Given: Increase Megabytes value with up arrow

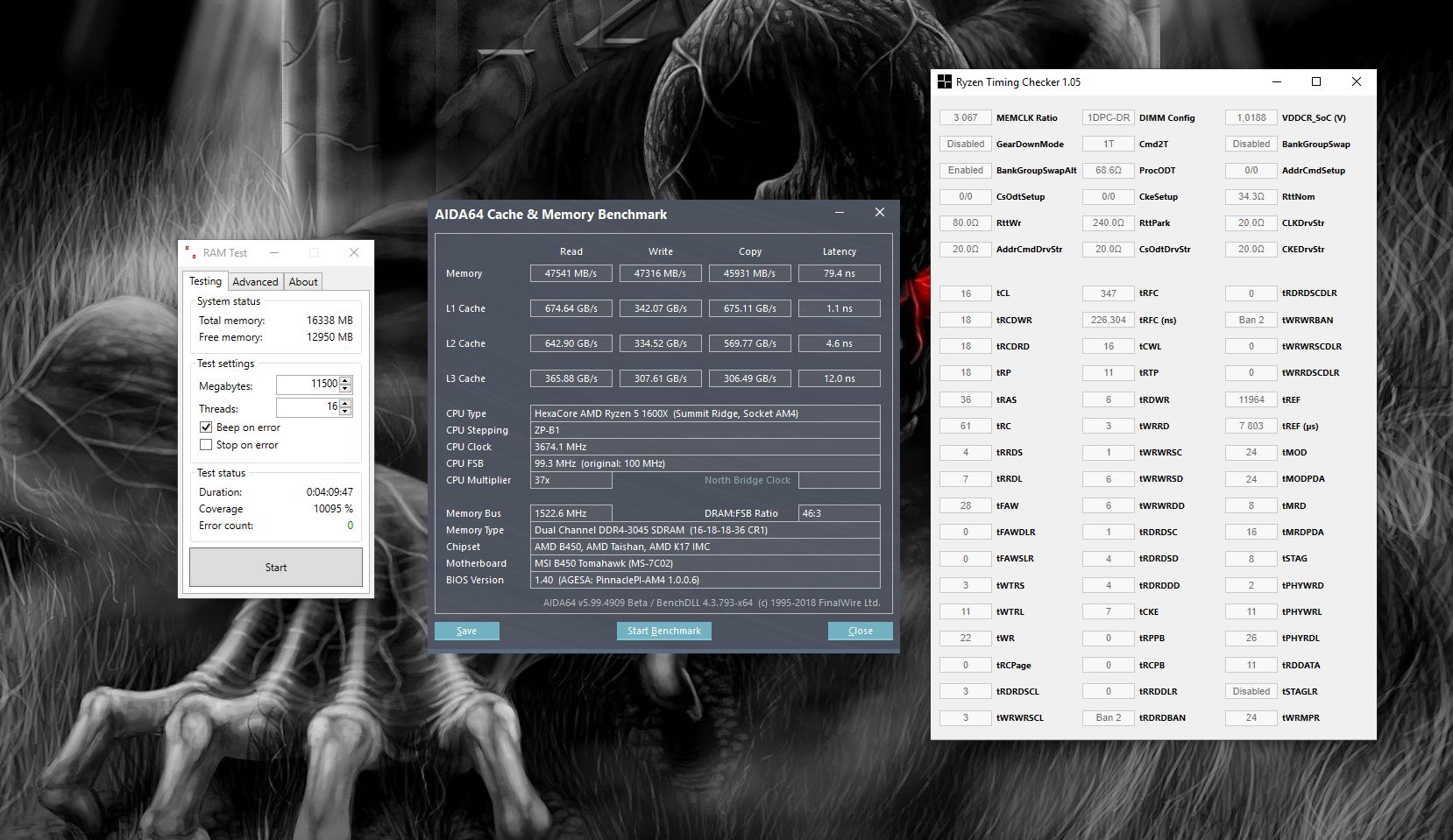Looking at the screenshot, I should 345,380.
